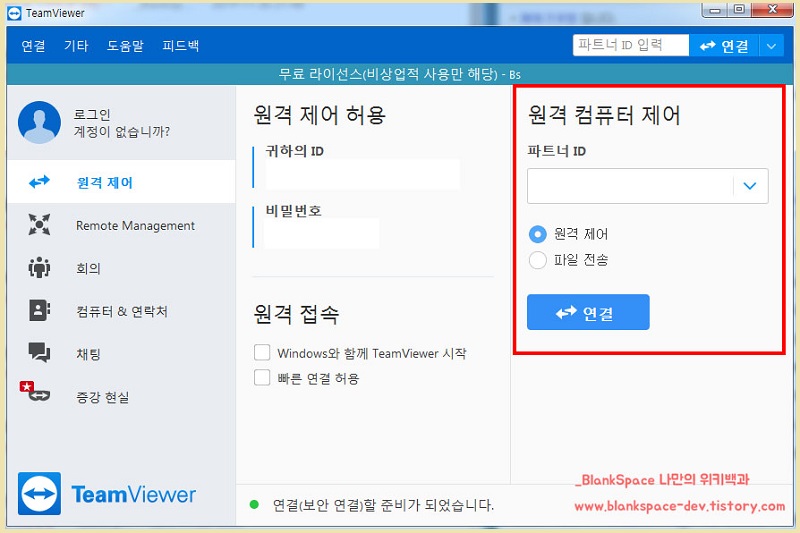Open the 도움말 menu
This screenshot has width=800, height=533.
pos(125,46)
